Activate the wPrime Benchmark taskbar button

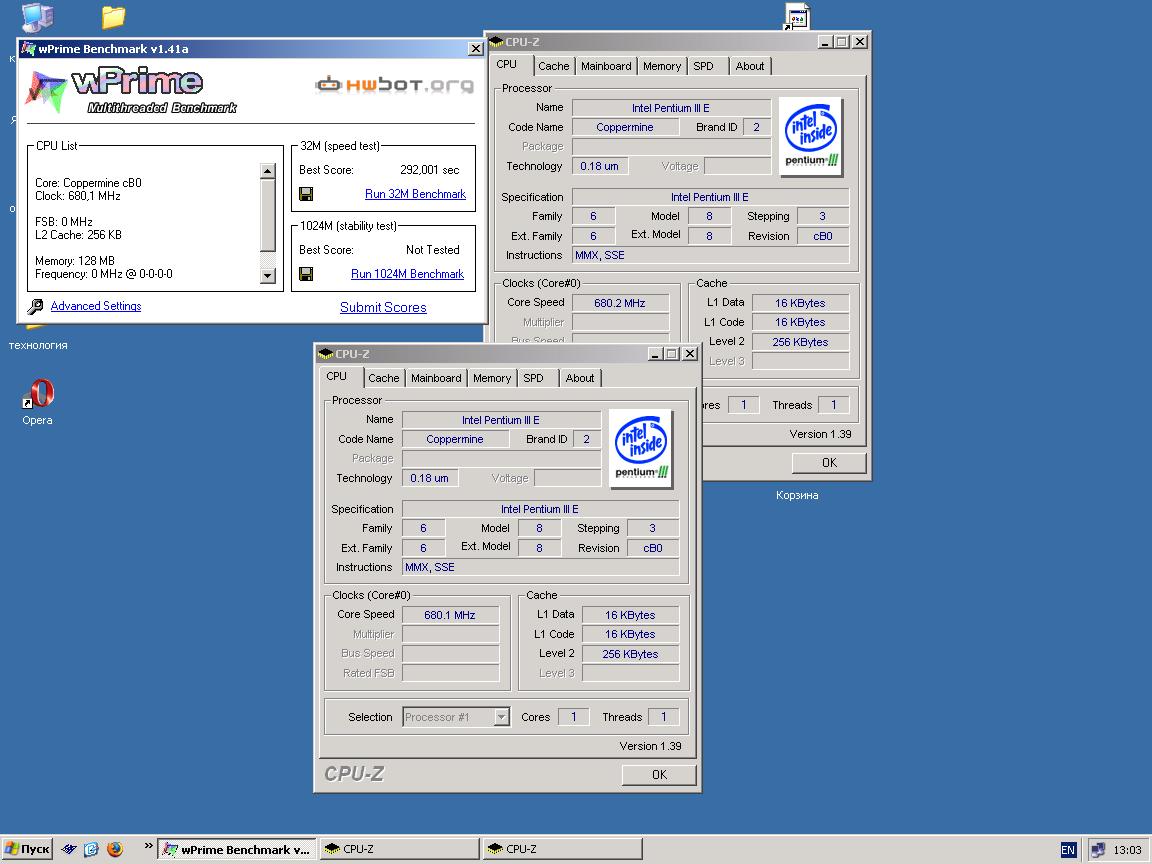[x=237, y=849]
